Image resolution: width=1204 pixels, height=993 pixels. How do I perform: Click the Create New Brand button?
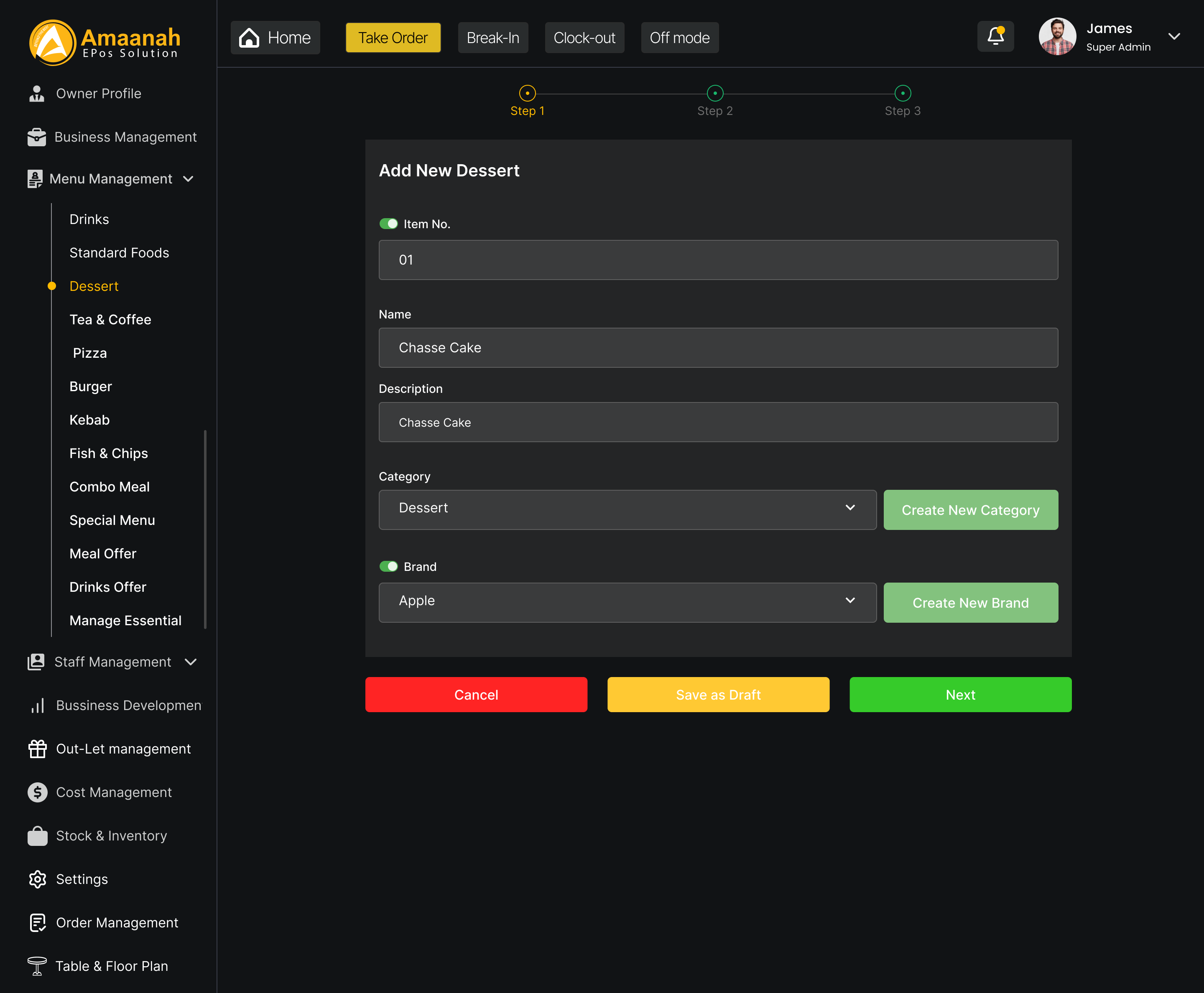971,602
